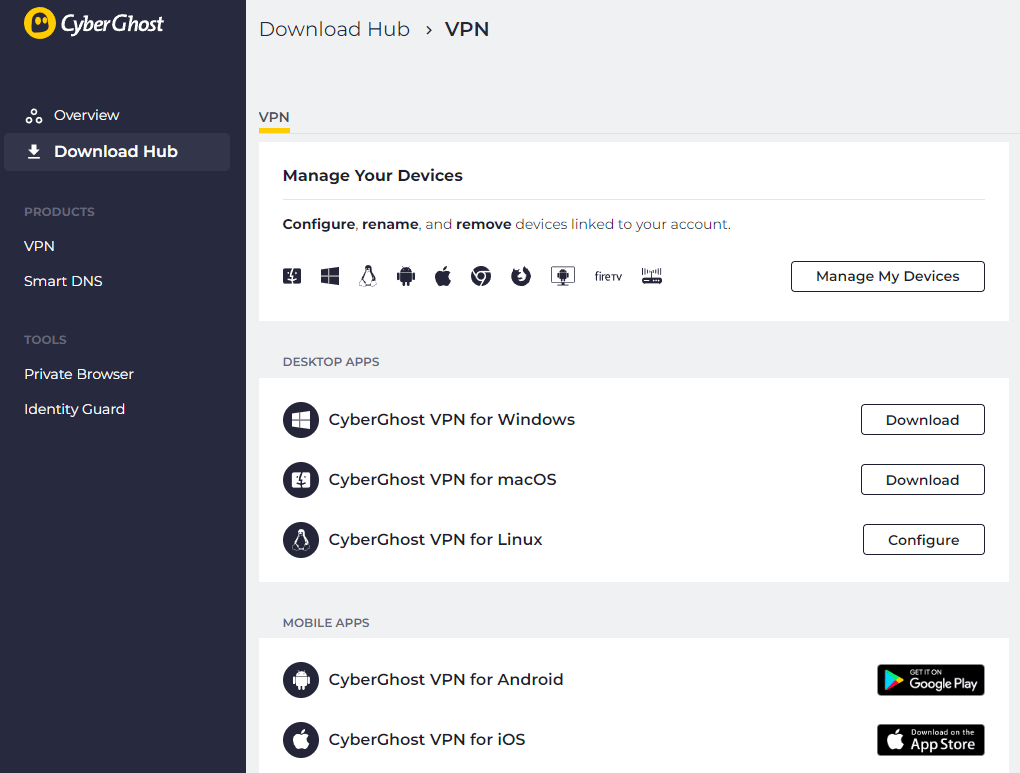
Task: Download CyberGhost VPN for Windows
Action: [922, 420]
